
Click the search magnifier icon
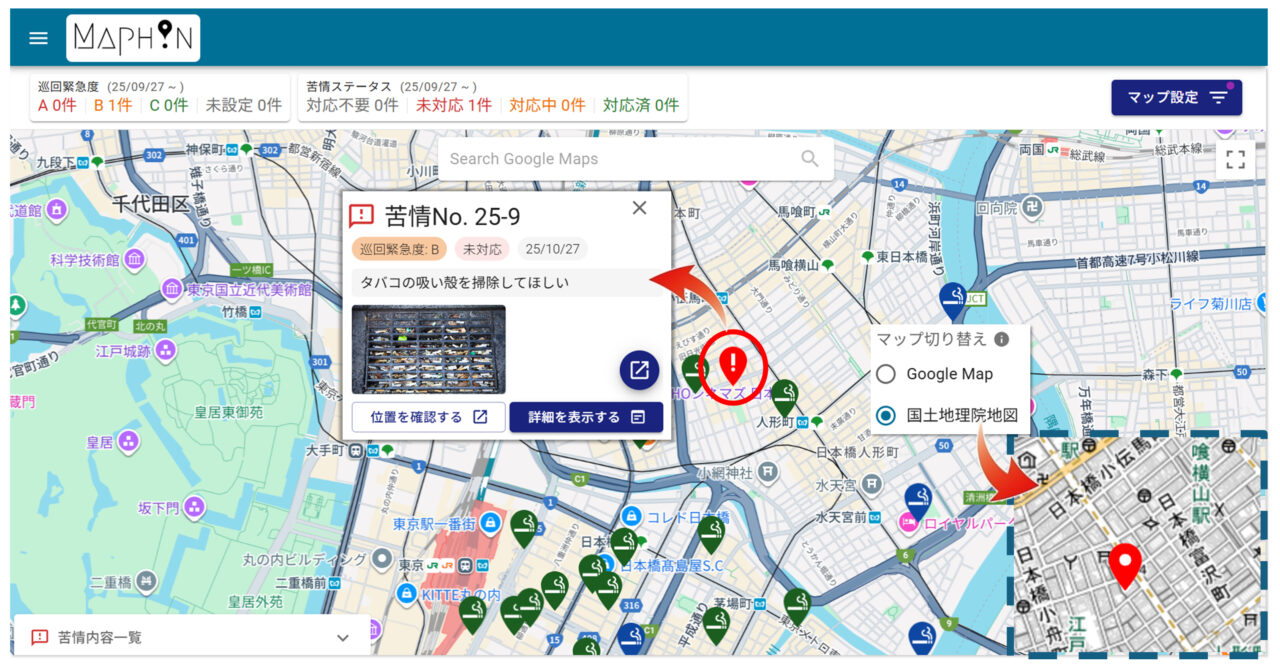pos(809,159)
